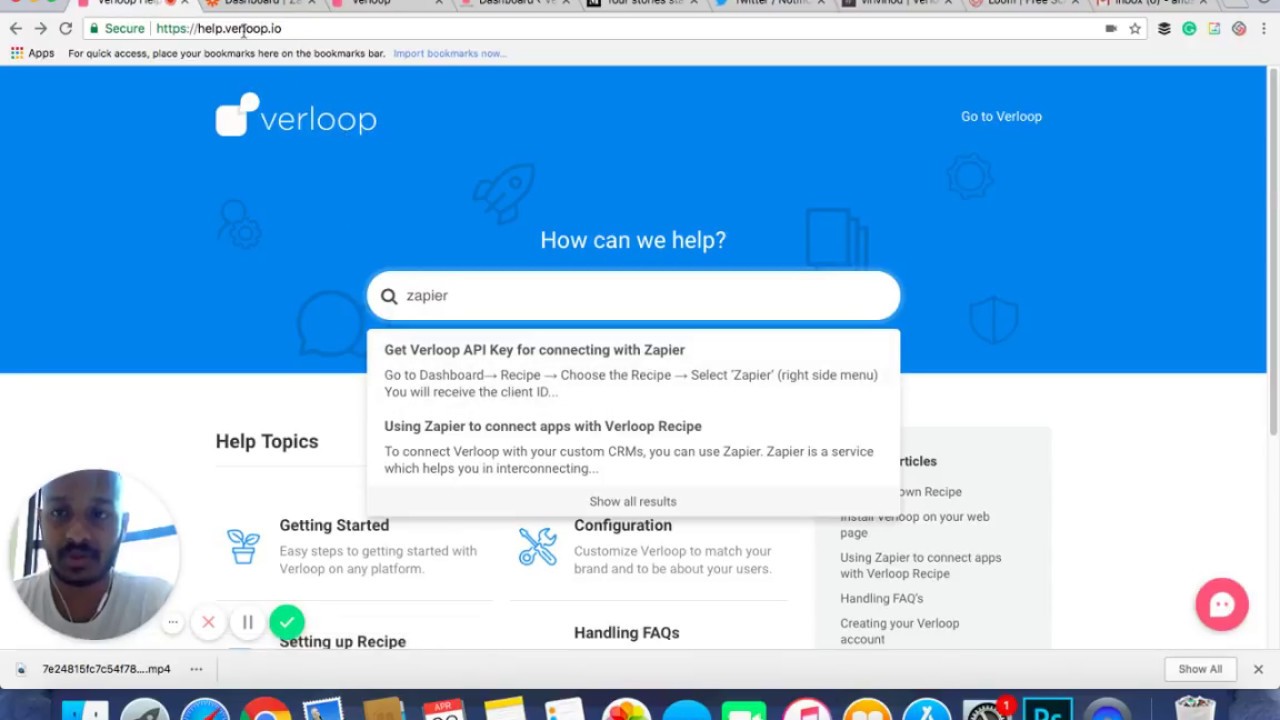Click Show All downloads button
Image resolution: width=1280 pixels, height=720 pixels.
click(1200, 669)
